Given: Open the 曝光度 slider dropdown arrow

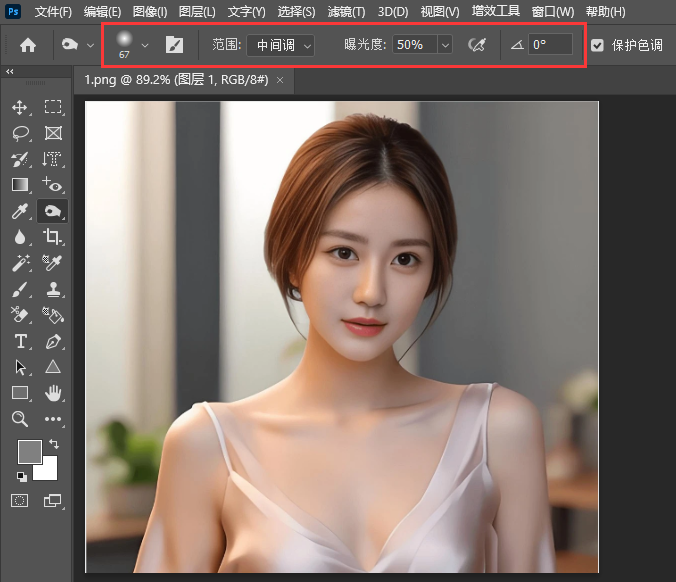Looking at the screenshot, I should pos(445,44).
